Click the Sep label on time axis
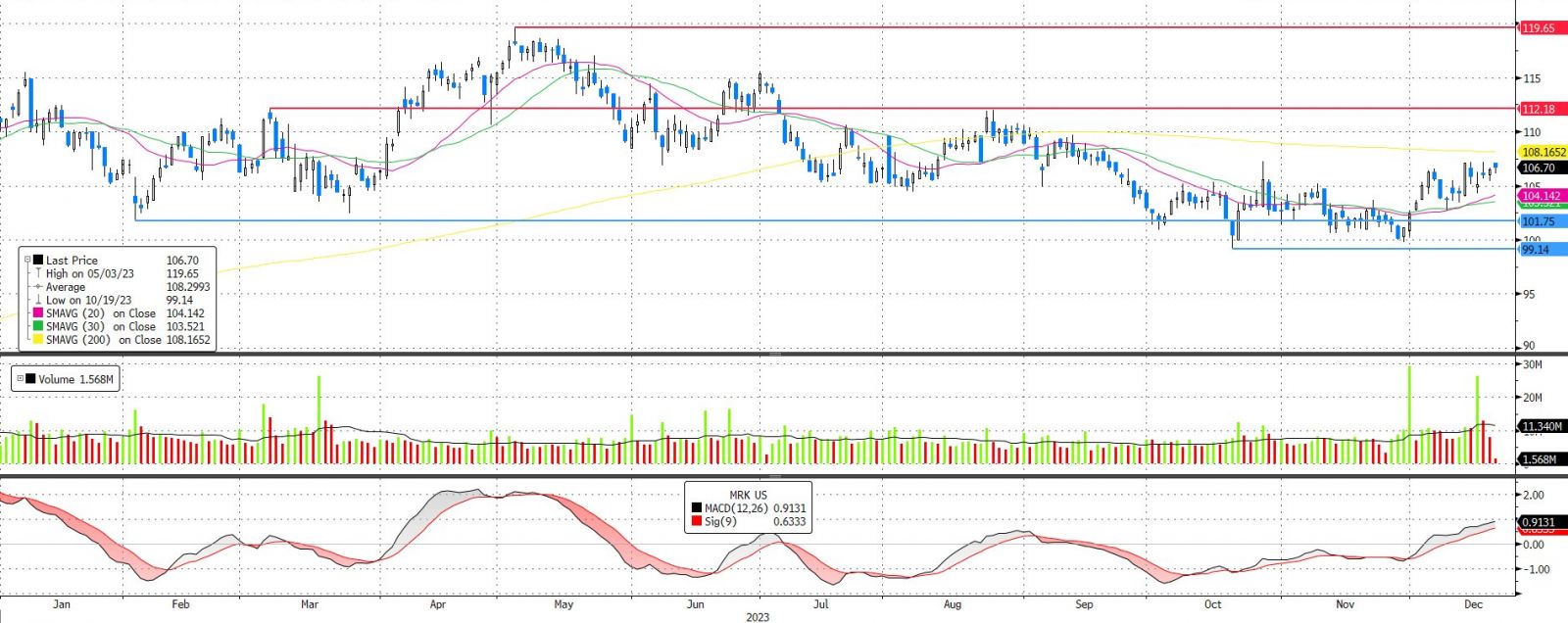 coord(1084,604)
